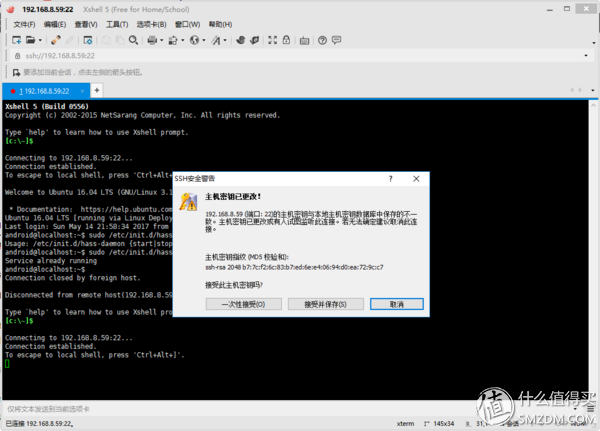This screenshot has height=431, width=600.
Task: Click 接受并保存(S) accept and save button
Action: [x=326, y=304]
